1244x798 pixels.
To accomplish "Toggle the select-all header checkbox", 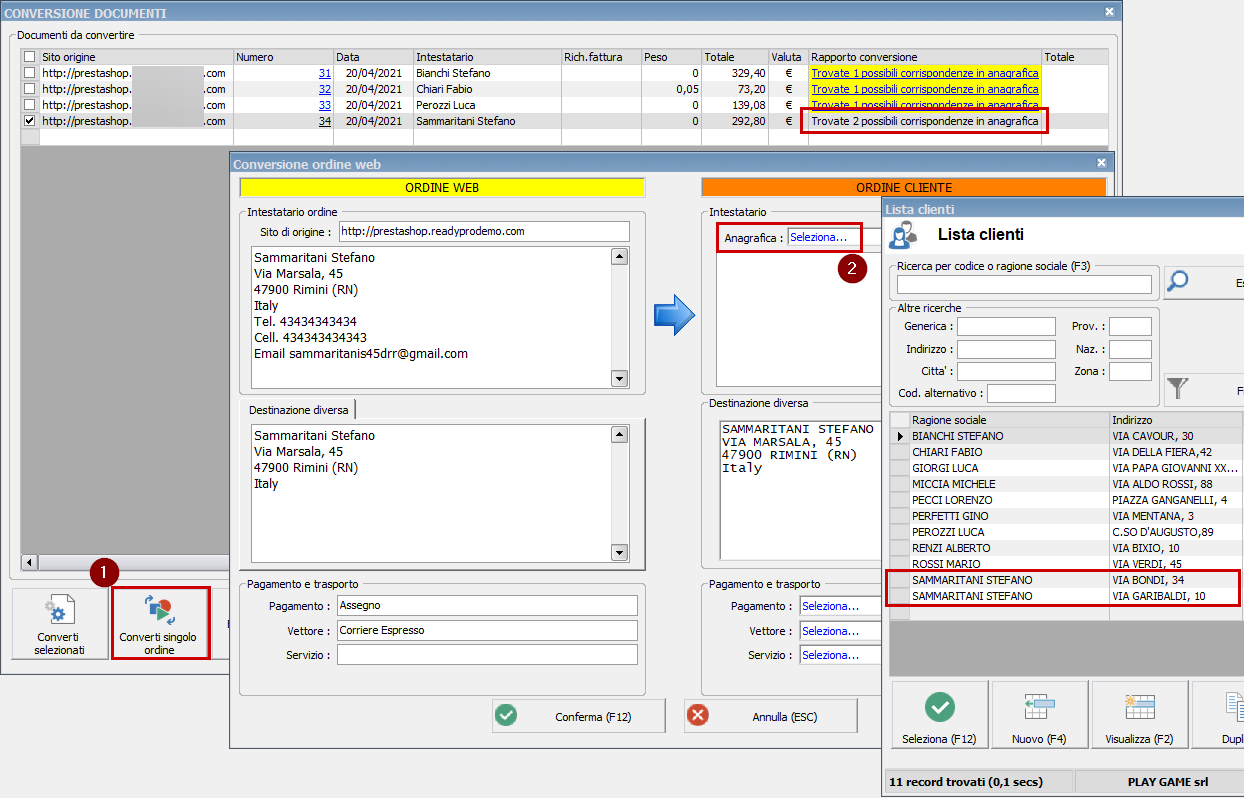I will (29, 57).
